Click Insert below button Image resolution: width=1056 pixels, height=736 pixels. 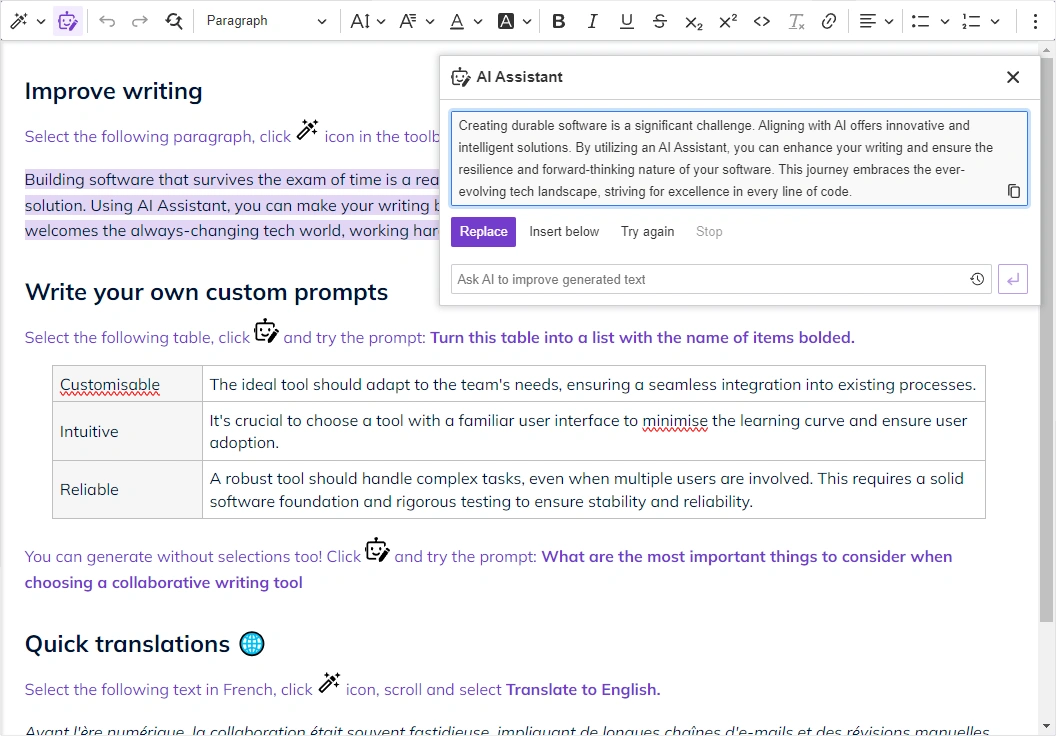(x=564, y=232)
